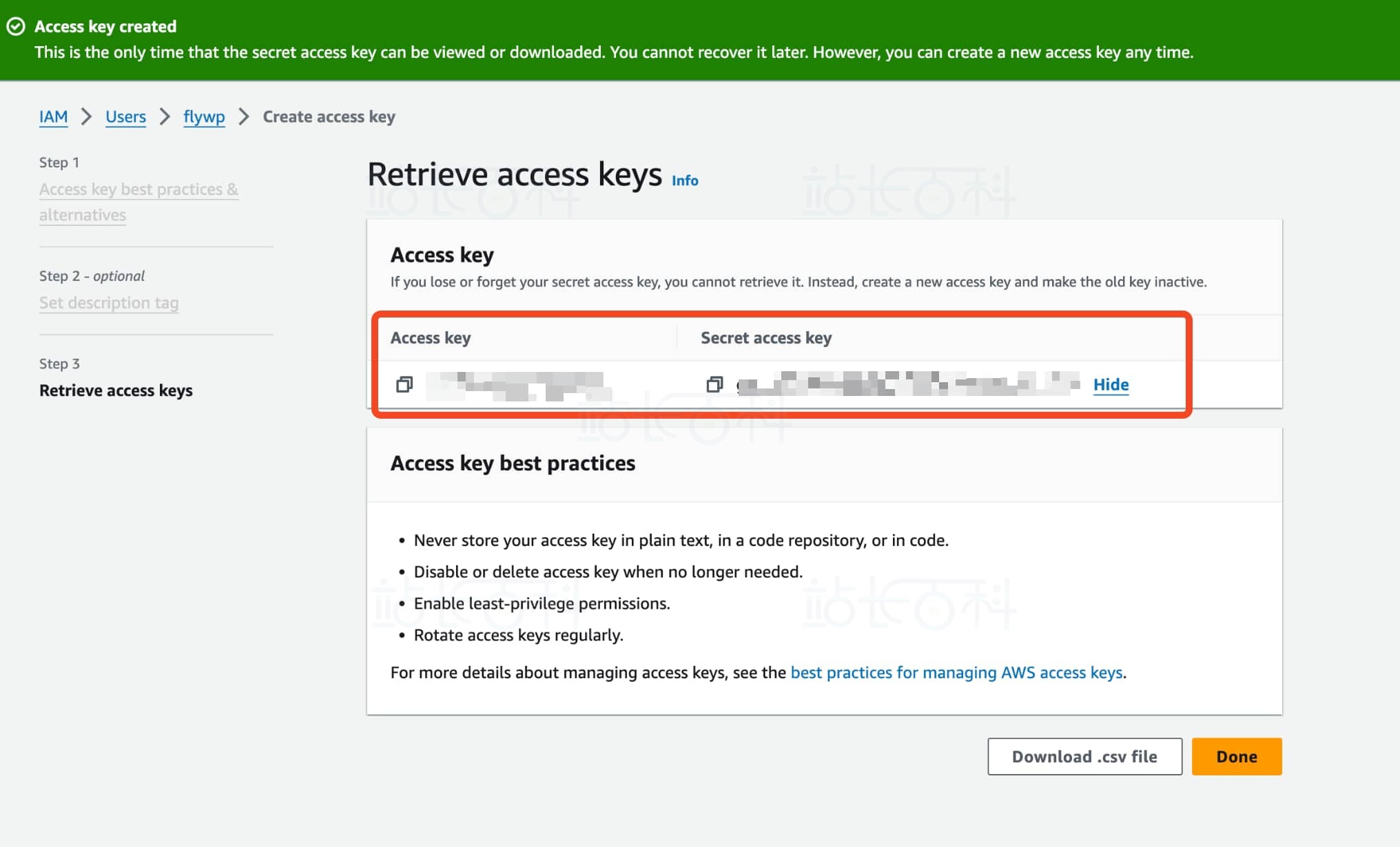Click the green success checkmark icon
Screen dimensions: 1400x847
[x=16, y=26]
